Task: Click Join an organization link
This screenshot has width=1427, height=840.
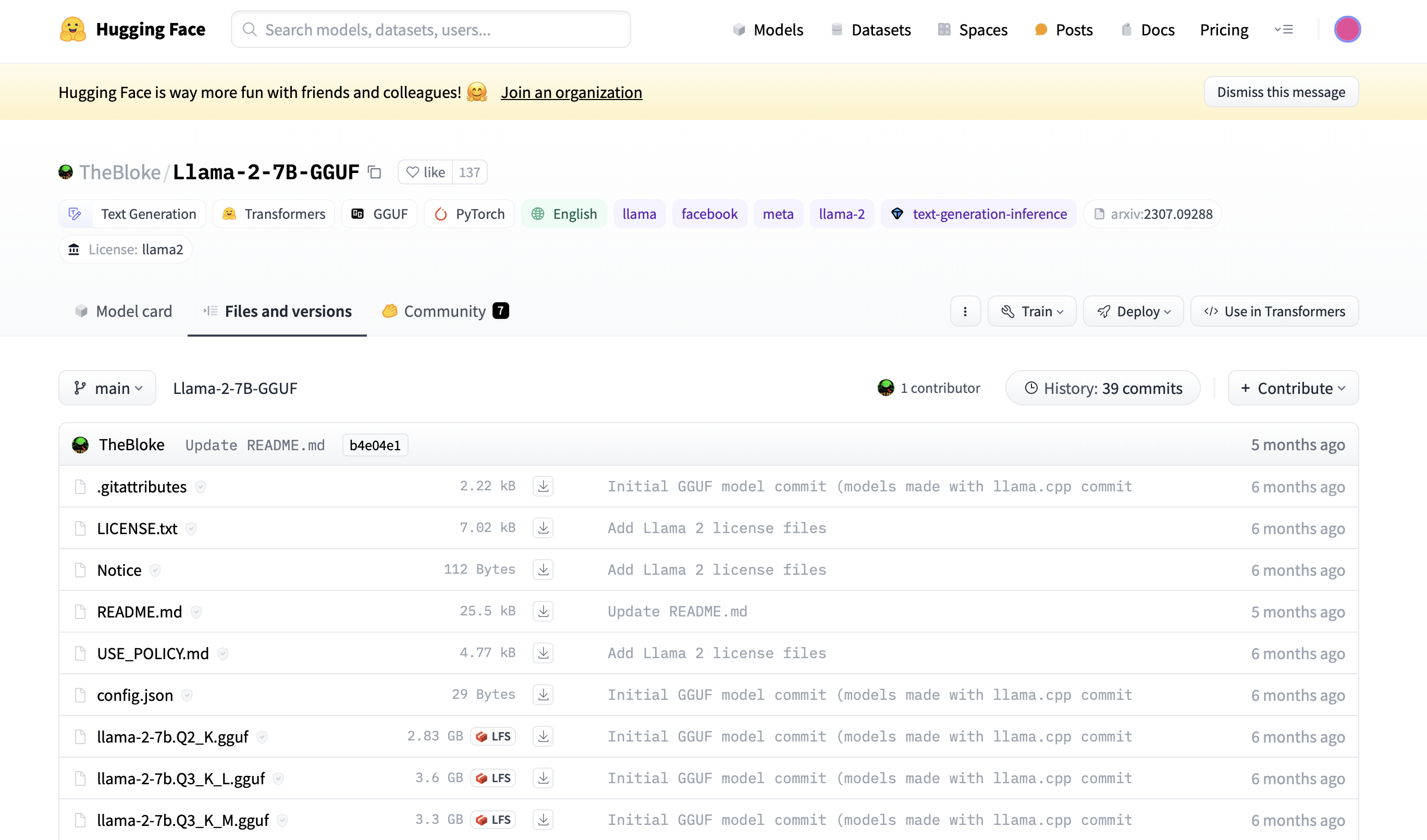Action: 571,92
